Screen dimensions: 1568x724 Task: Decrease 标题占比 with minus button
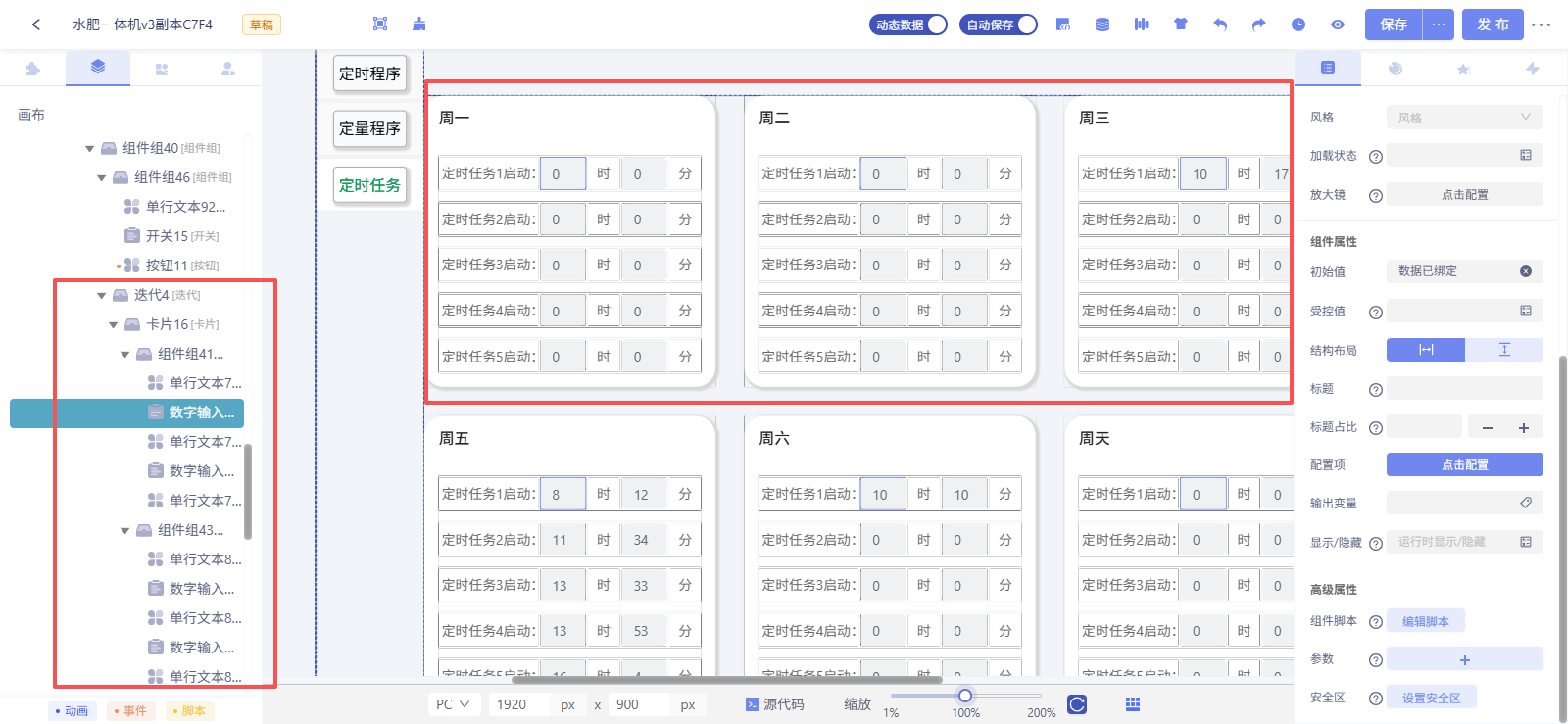pos(1488,427)
